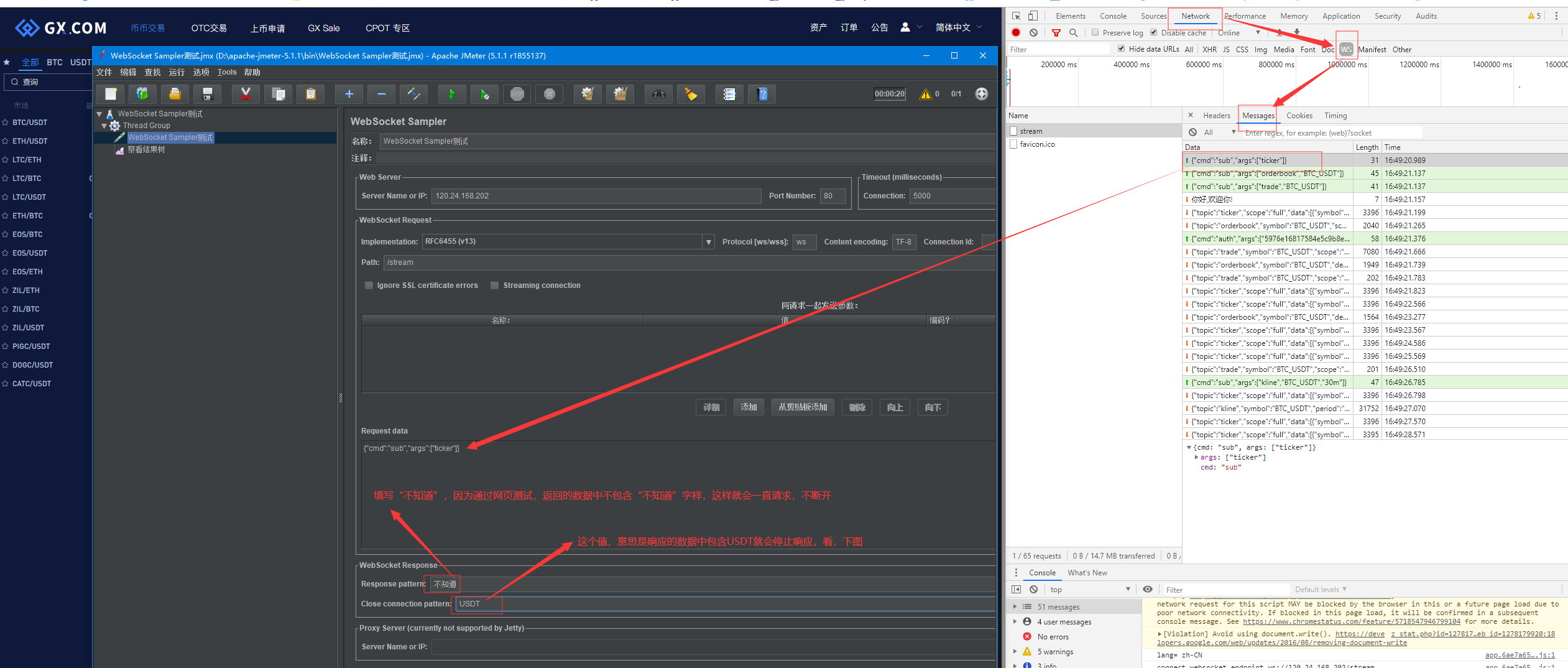Click the chromestatus.com link in console
The width and height of the screenshot is (1568, 668).
tap(1352, 622)
